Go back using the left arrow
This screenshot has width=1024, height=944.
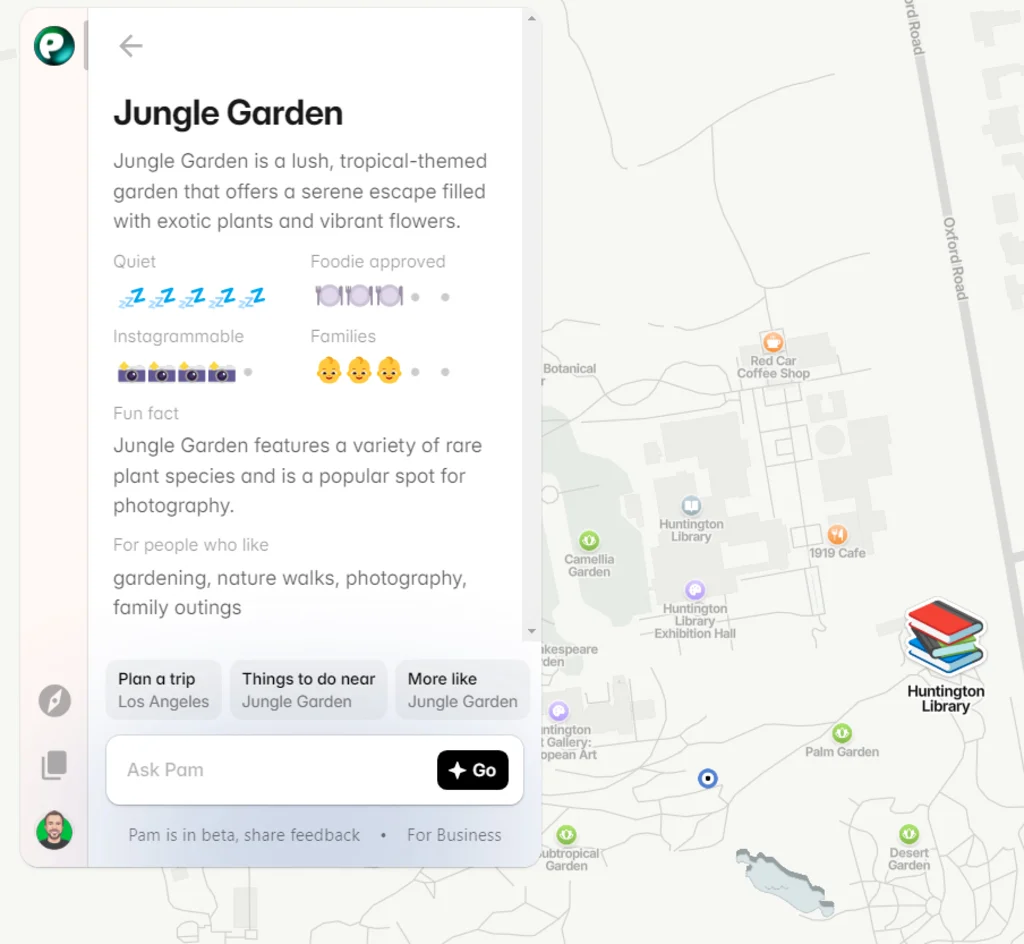click(131, 46)
